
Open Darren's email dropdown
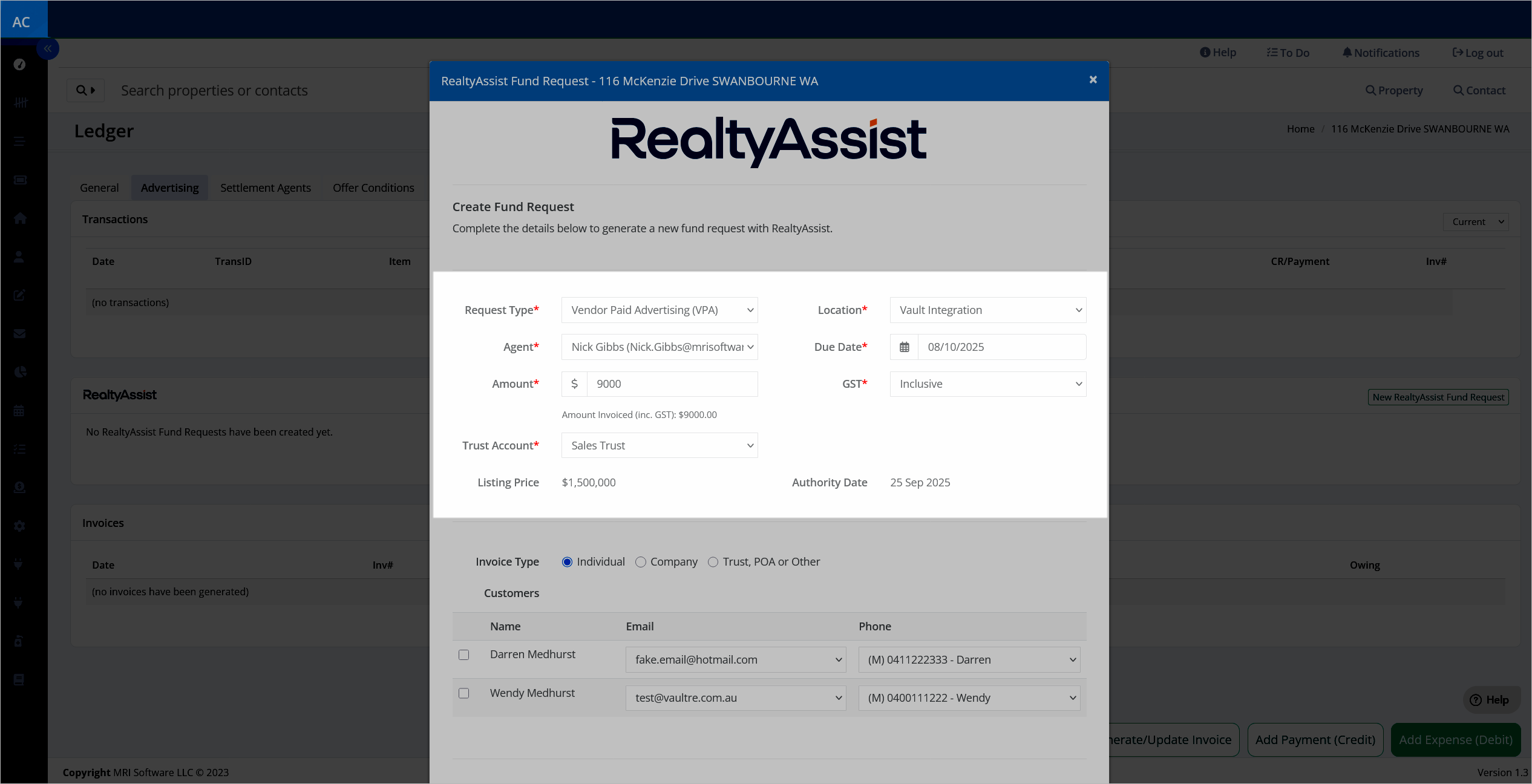pos(736,660)
